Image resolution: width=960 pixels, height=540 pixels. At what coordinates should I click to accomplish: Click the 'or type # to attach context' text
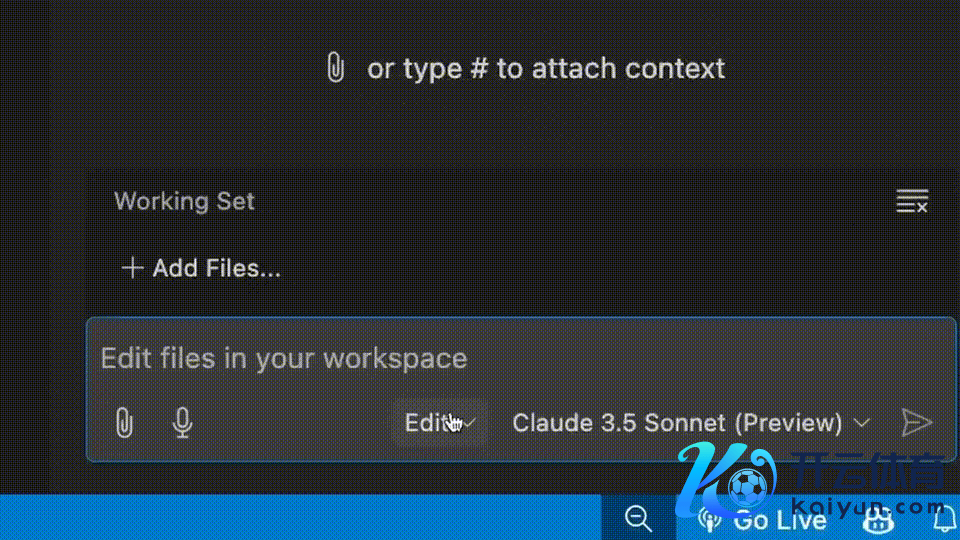546,69
